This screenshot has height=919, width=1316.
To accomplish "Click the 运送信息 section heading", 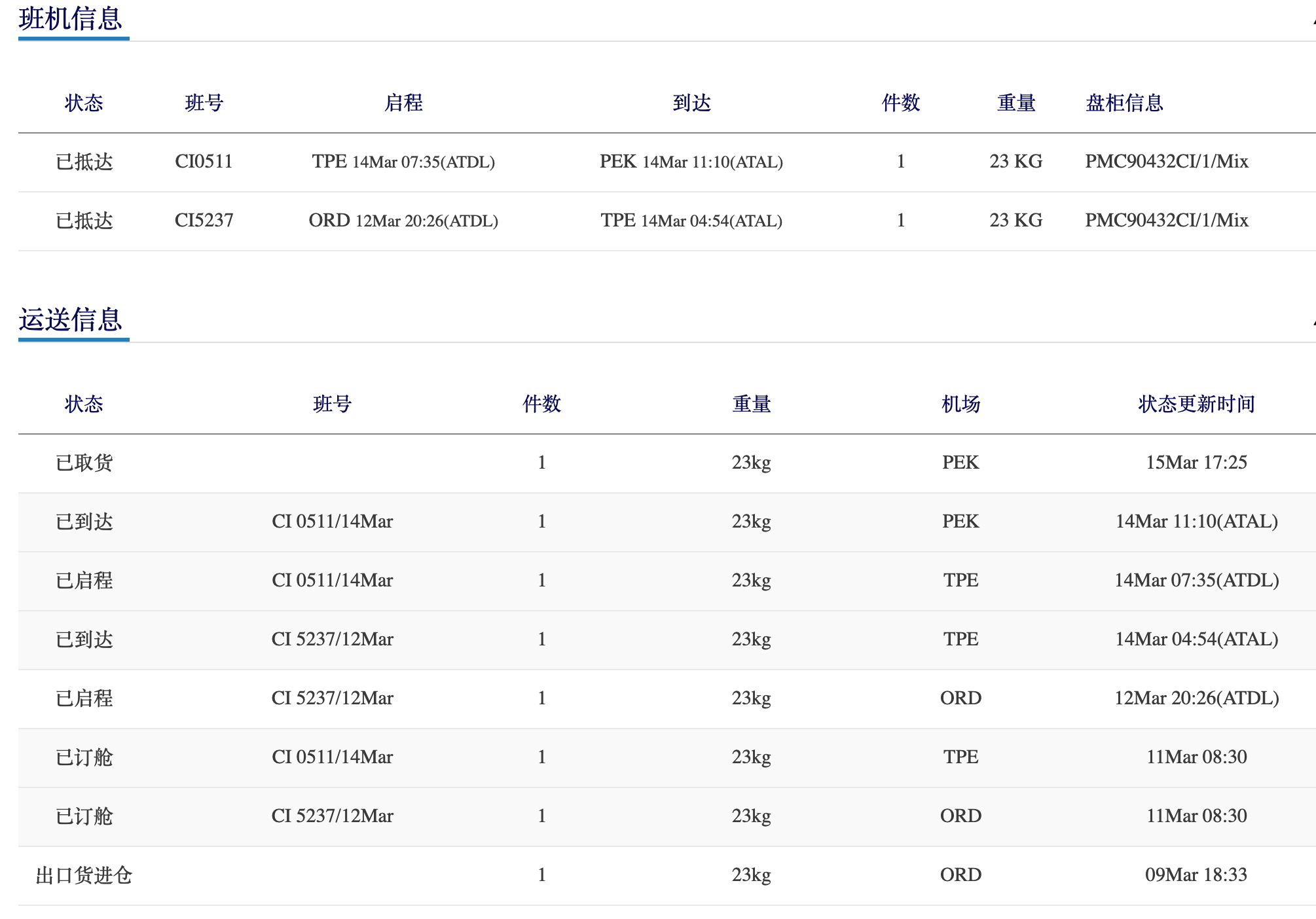I will pos(71,320).
